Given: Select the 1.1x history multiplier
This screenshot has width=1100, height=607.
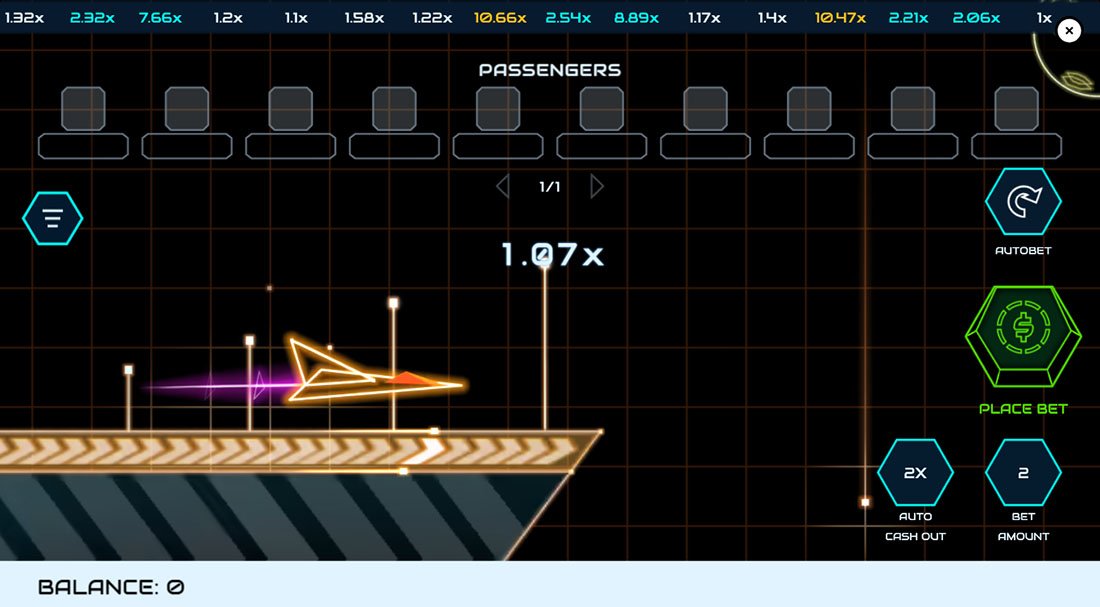Looking at the screenshot, I should coord(296,18).
